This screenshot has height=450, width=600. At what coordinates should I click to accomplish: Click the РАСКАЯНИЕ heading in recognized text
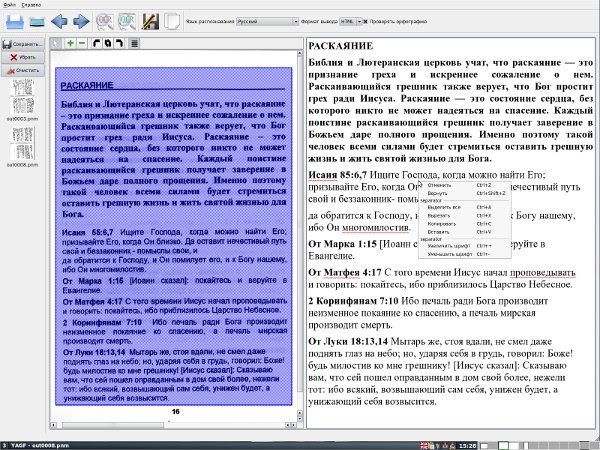tap(341, 46)
